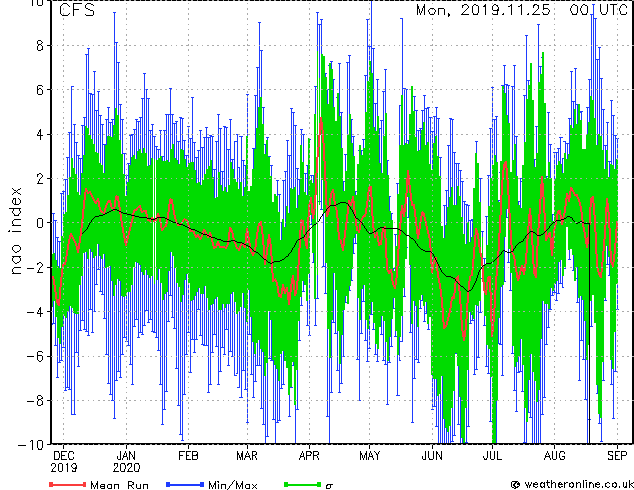Click the y-axis value -4
This screenshot has height=490, width=634.
tap(35, 312)
